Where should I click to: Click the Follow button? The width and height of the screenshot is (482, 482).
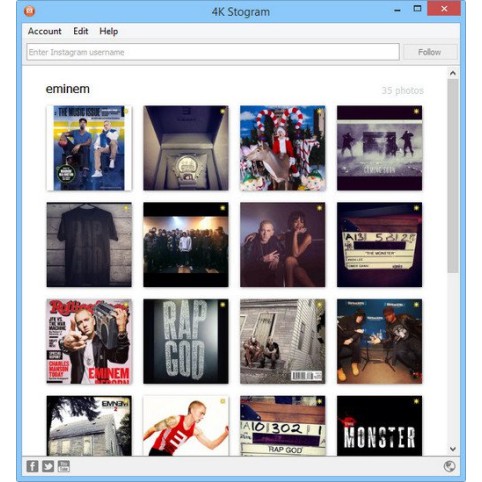pos(430,52)
